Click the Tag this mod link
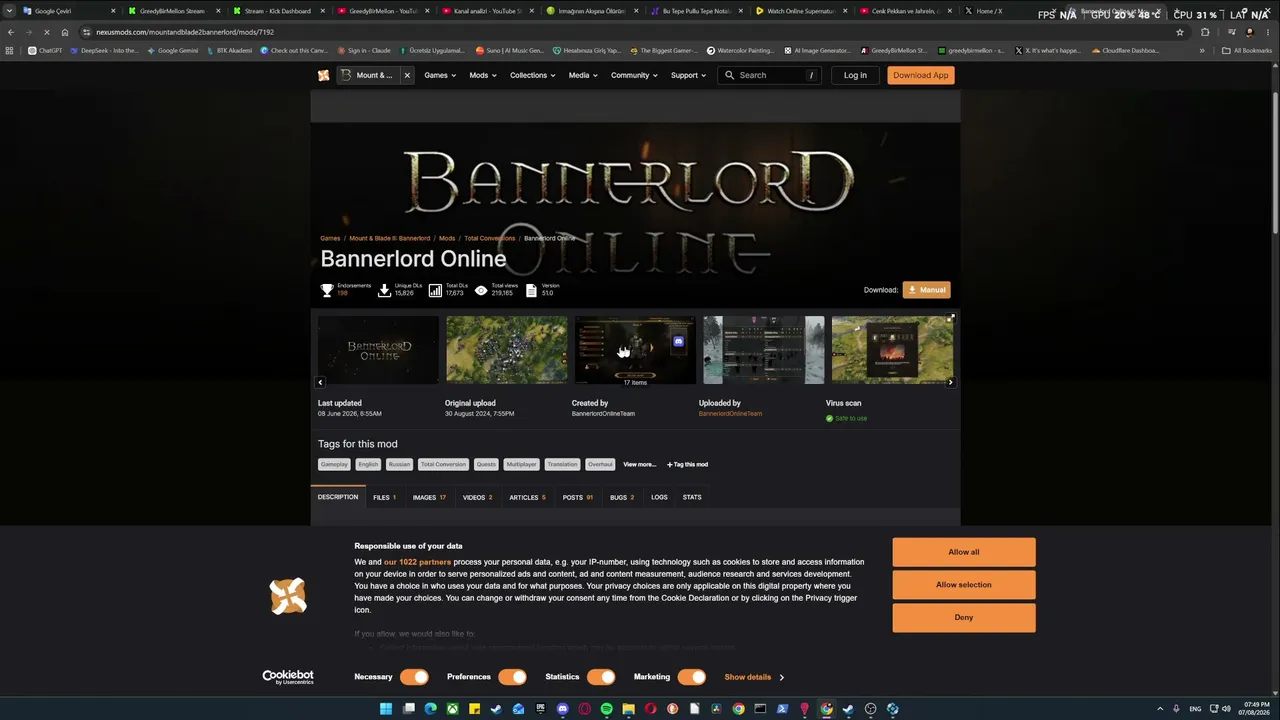1280x720 pixels. 687,464
